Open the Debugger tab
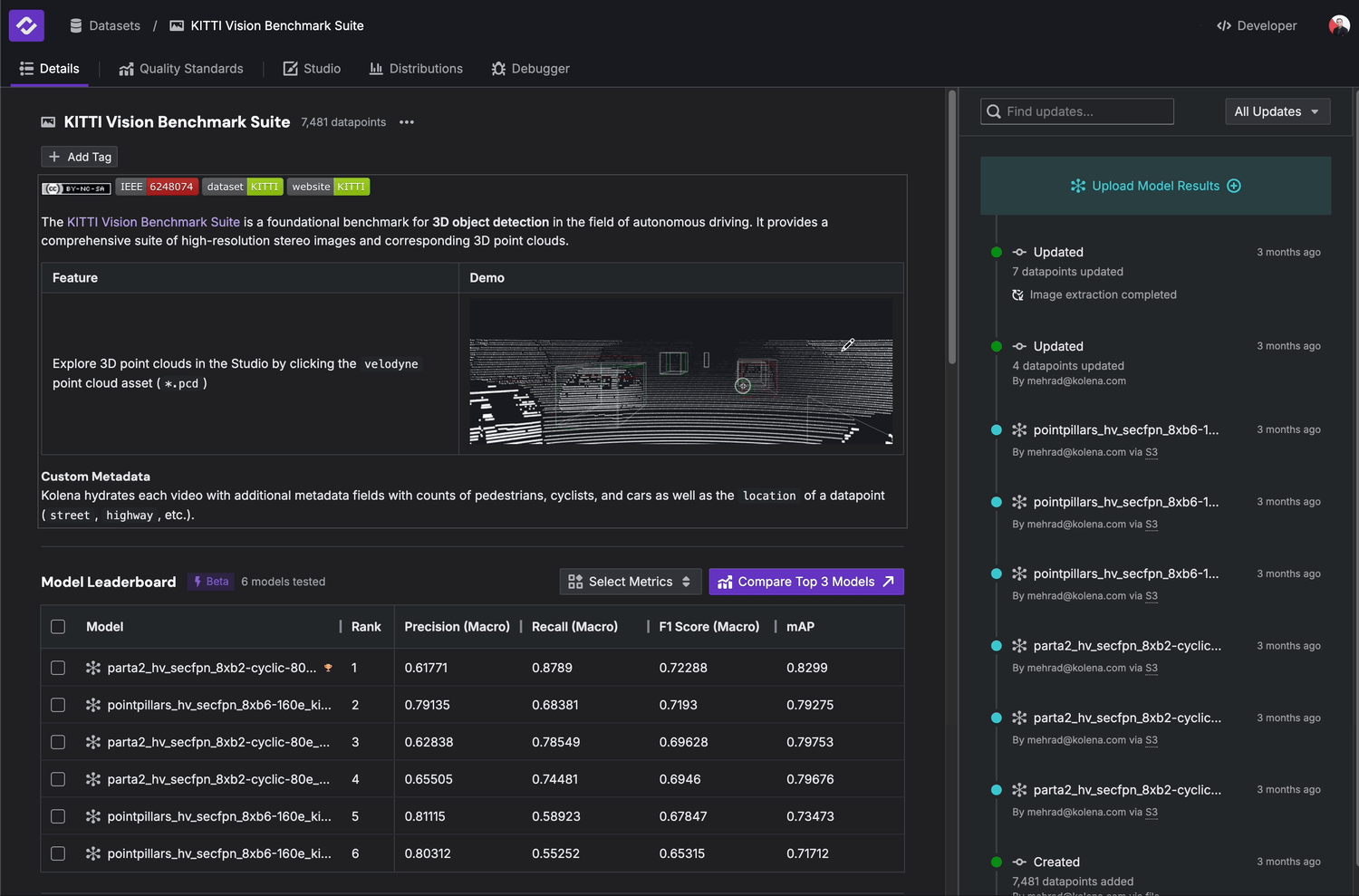The width and height of the screenshot is (1359, 896). (530, 69)
